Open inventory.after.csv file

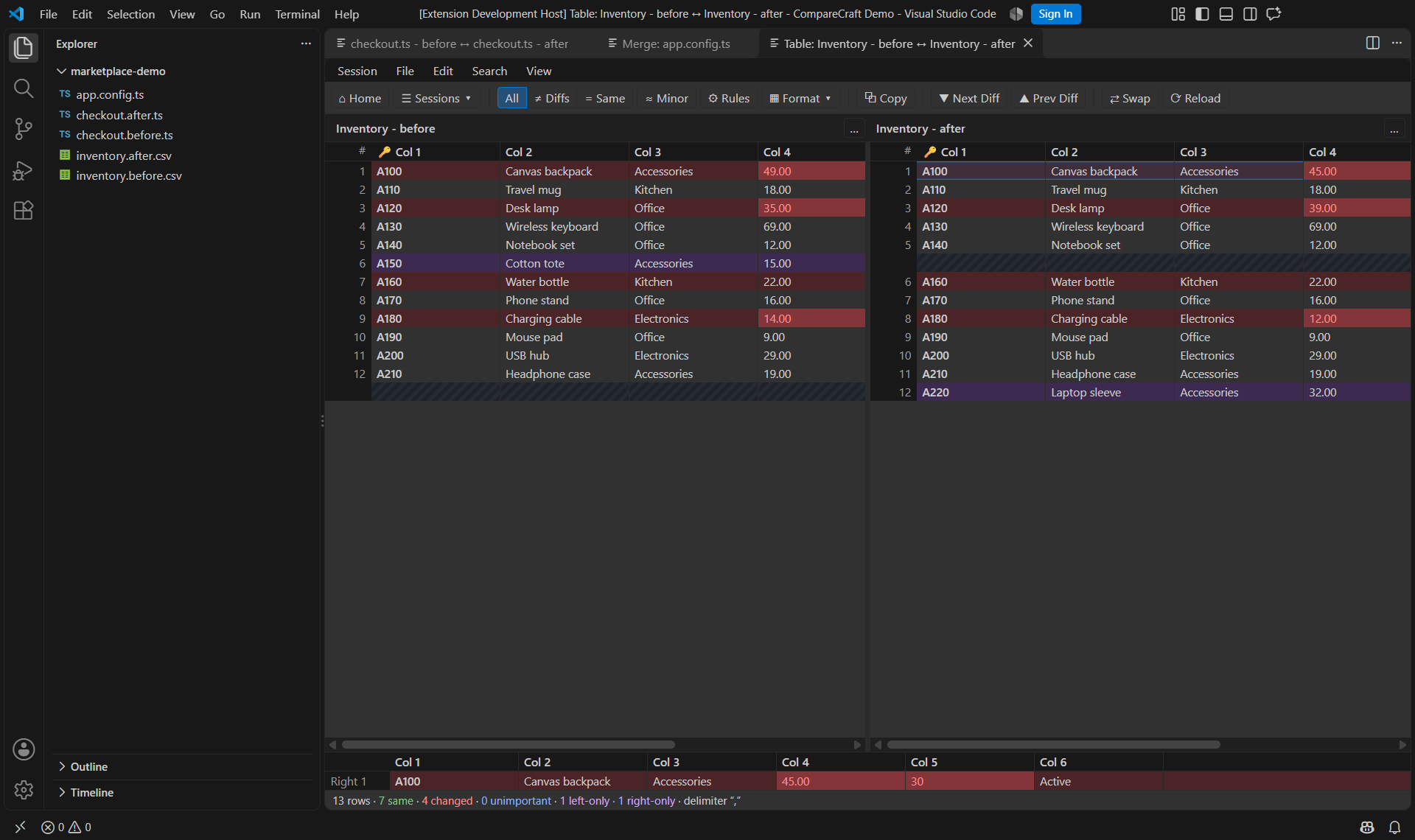tap(123, 155)
